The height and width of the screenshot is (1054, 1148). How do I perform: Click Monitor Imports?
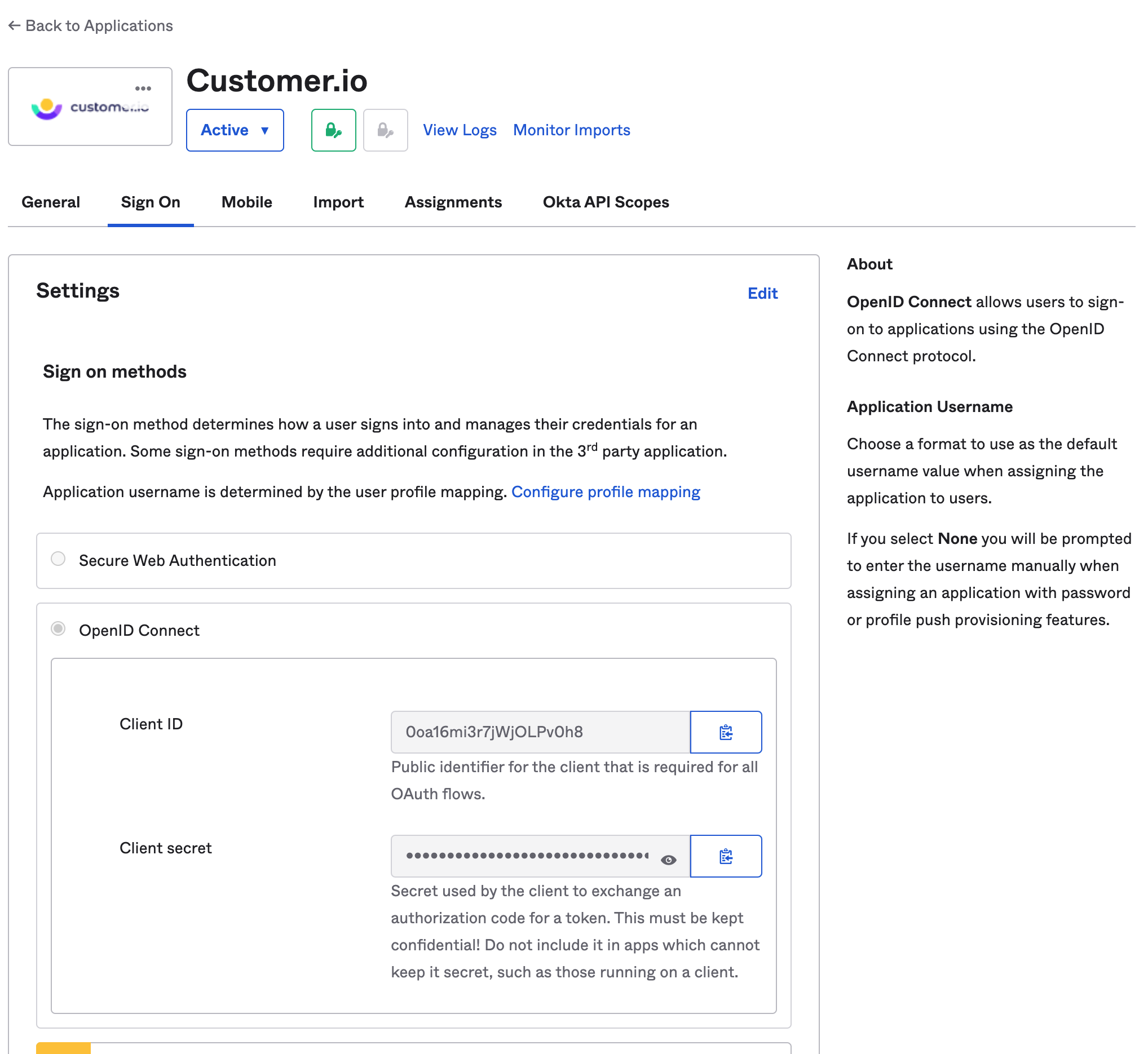point(571,130)
